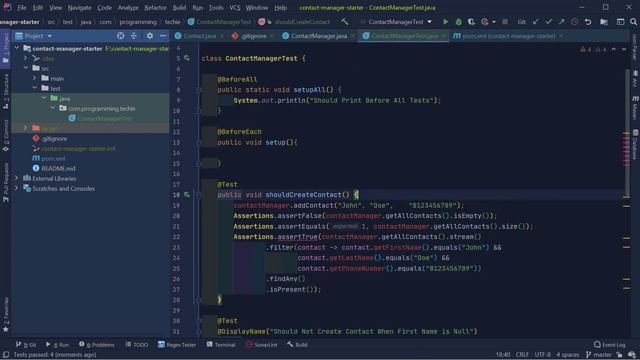Open the Ant tool window

[635, 78]
